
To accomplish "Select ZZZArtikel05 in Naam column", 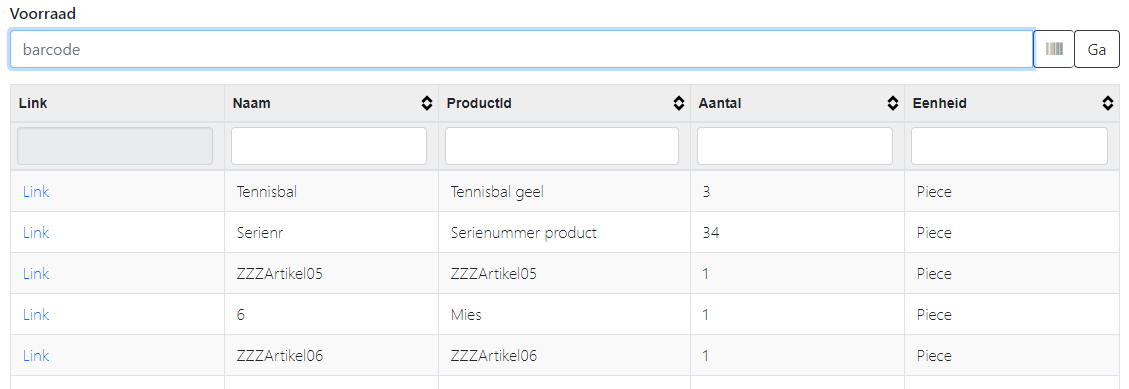I will pyautogui.click(x=331, y=274).
